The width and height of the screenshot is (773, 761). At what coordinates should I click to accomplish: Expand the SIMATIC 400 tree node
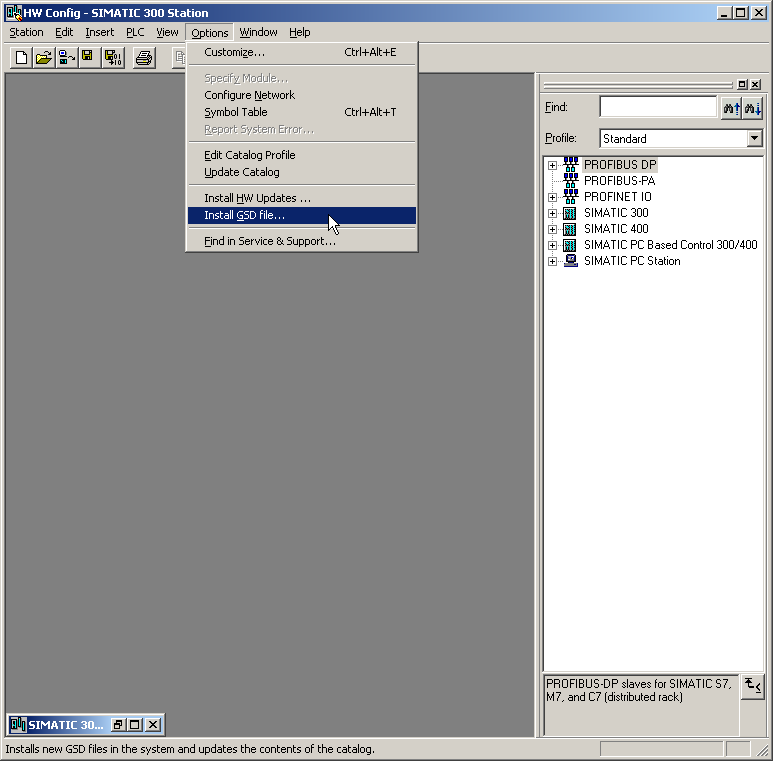point(552,229)
